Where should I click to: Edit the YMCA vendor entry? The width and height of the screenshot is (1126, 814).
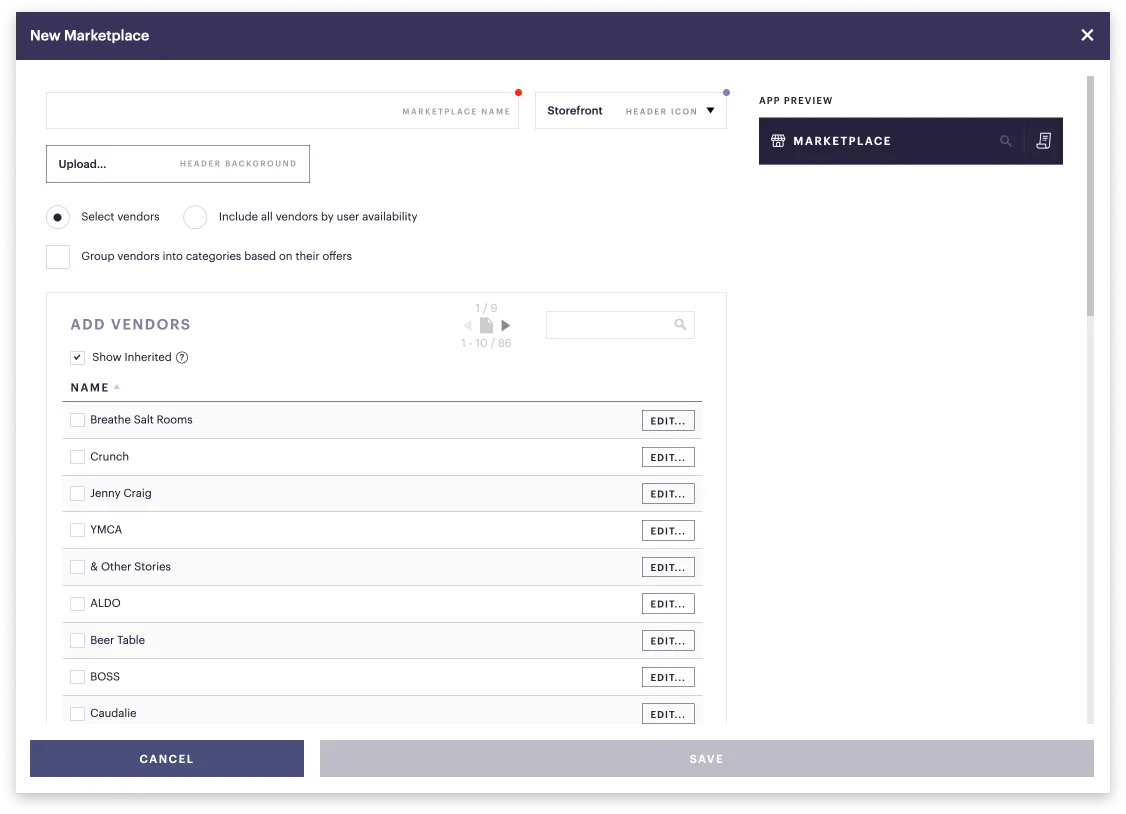tap(668, 530)
